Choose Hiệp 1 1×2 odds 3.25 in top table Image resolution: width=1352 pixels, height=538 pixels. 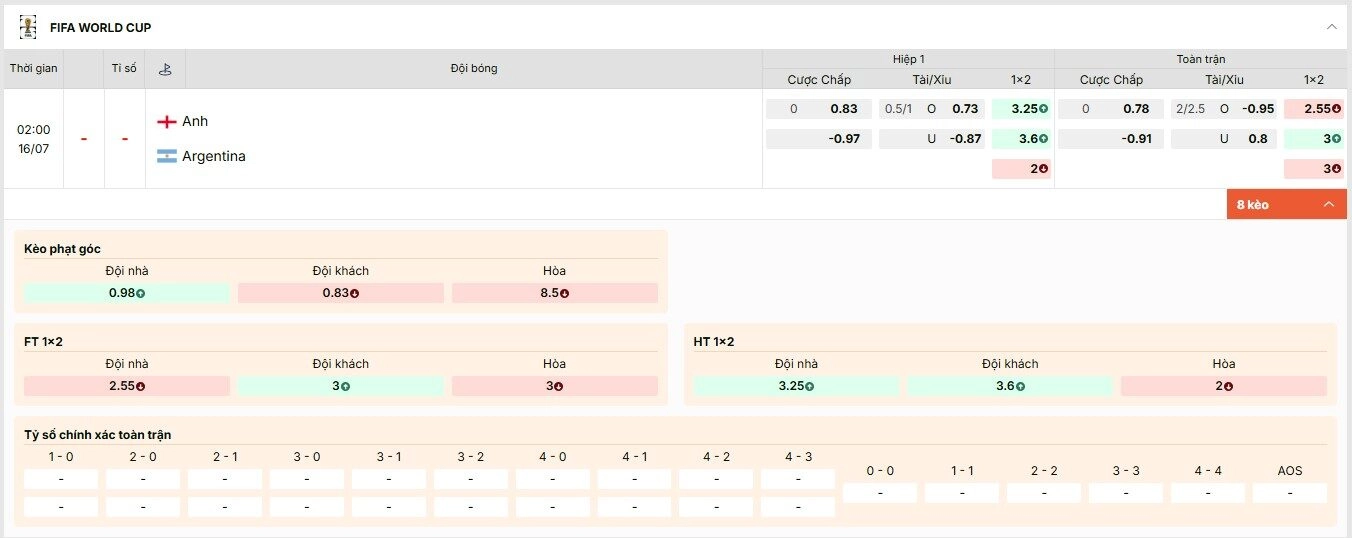tap(1021, 109)
